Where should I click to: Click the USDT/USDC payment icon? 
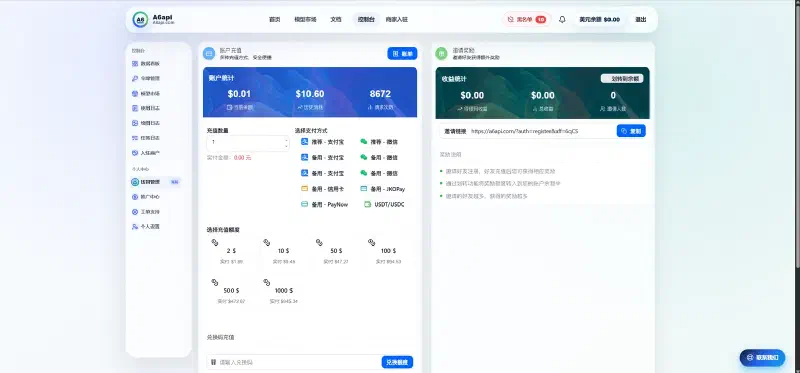pyautogui.click(x=367, y=204)
